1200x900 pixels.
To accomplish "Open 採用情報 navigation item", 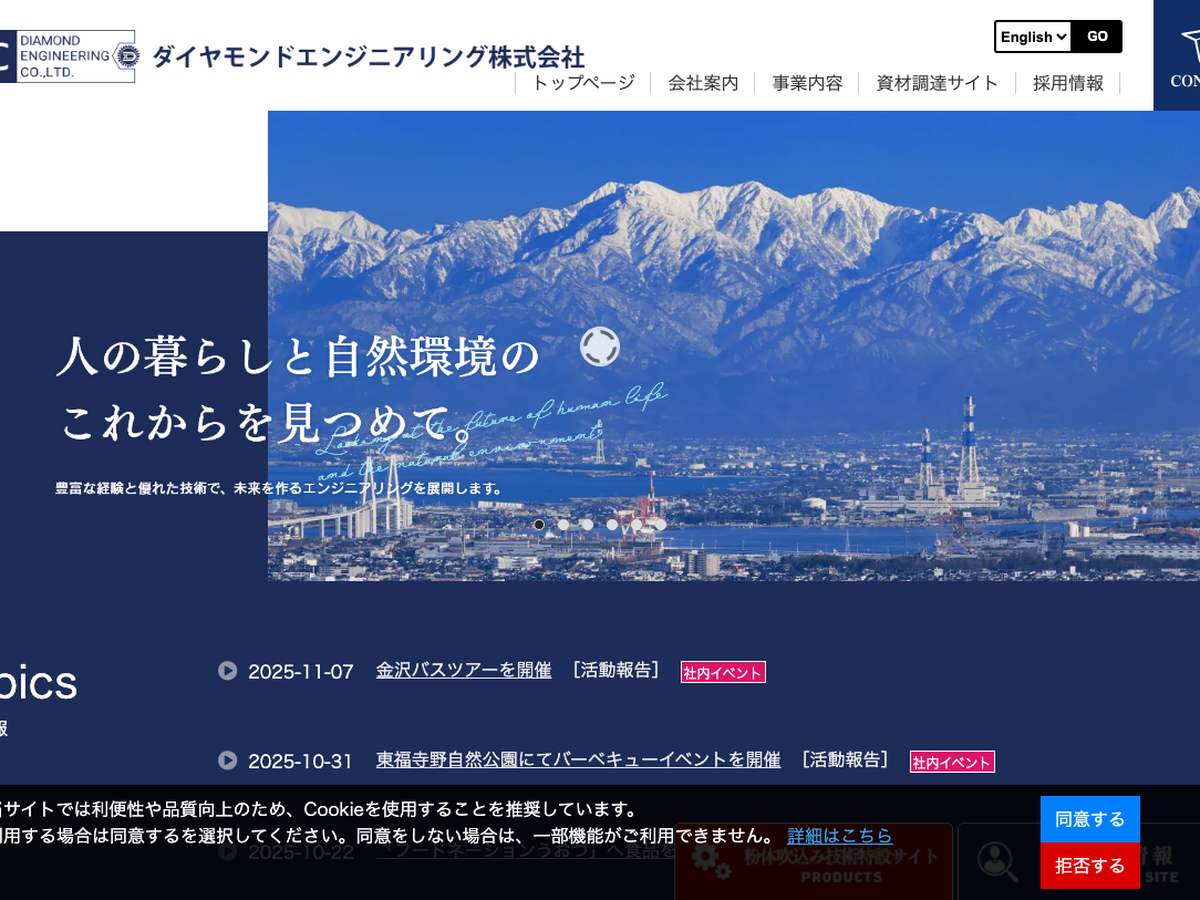I will tap(1068, 83).
